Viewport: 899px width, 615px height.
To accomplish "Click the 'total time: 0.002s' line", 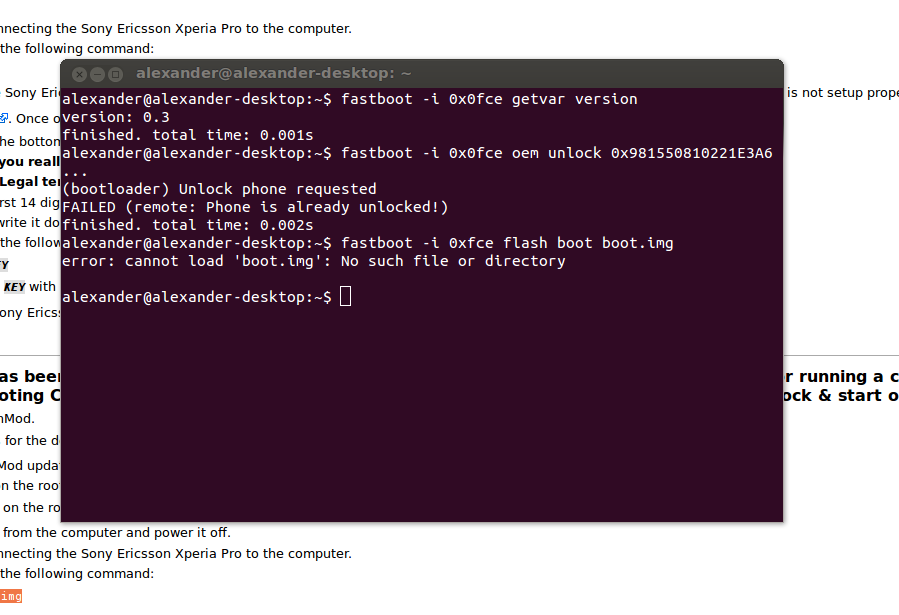I will click(187, 225).
